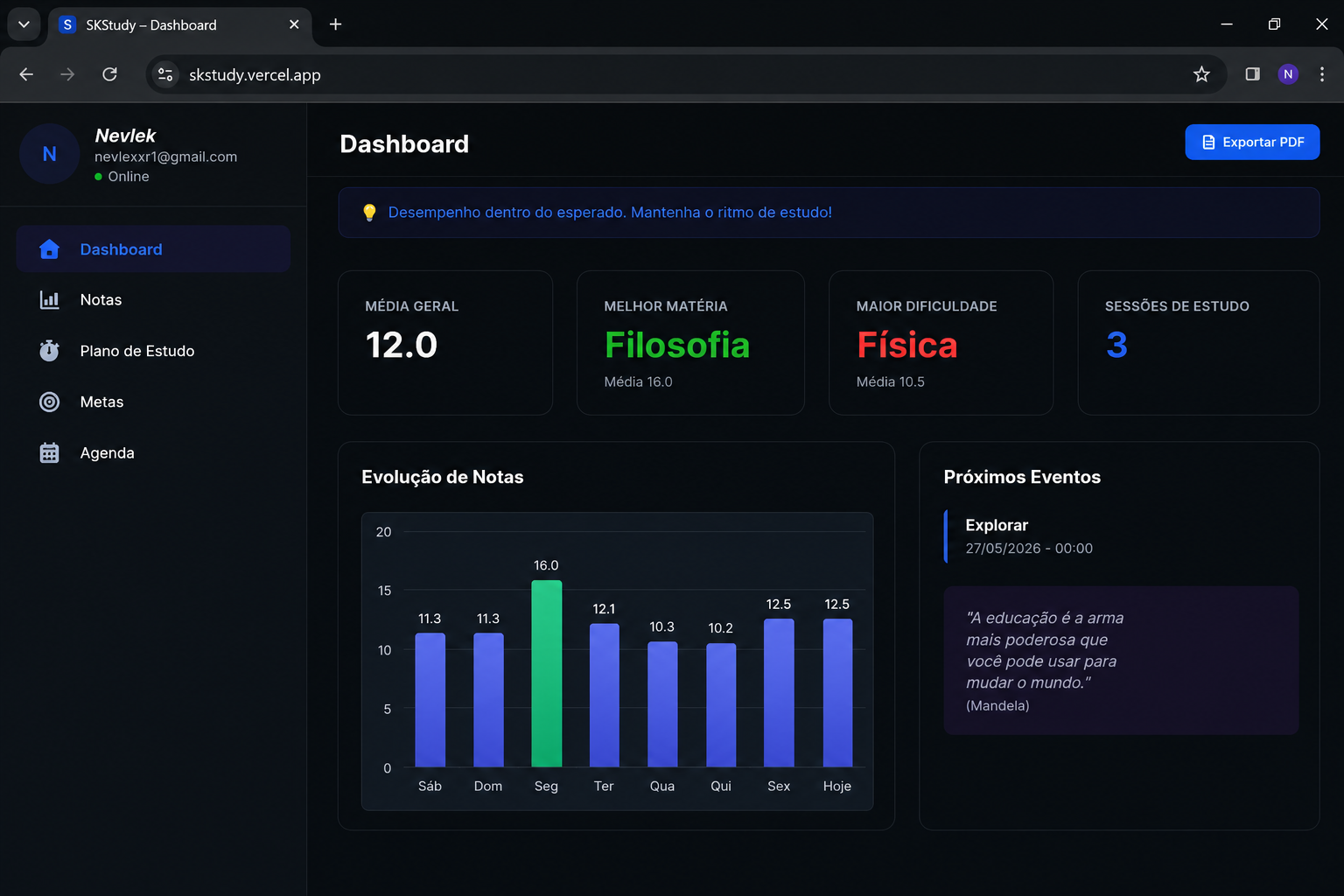This screenshot has height=896, width=1344.
Task: Click the Média Geral value 12.0
Action: (401, 345)
